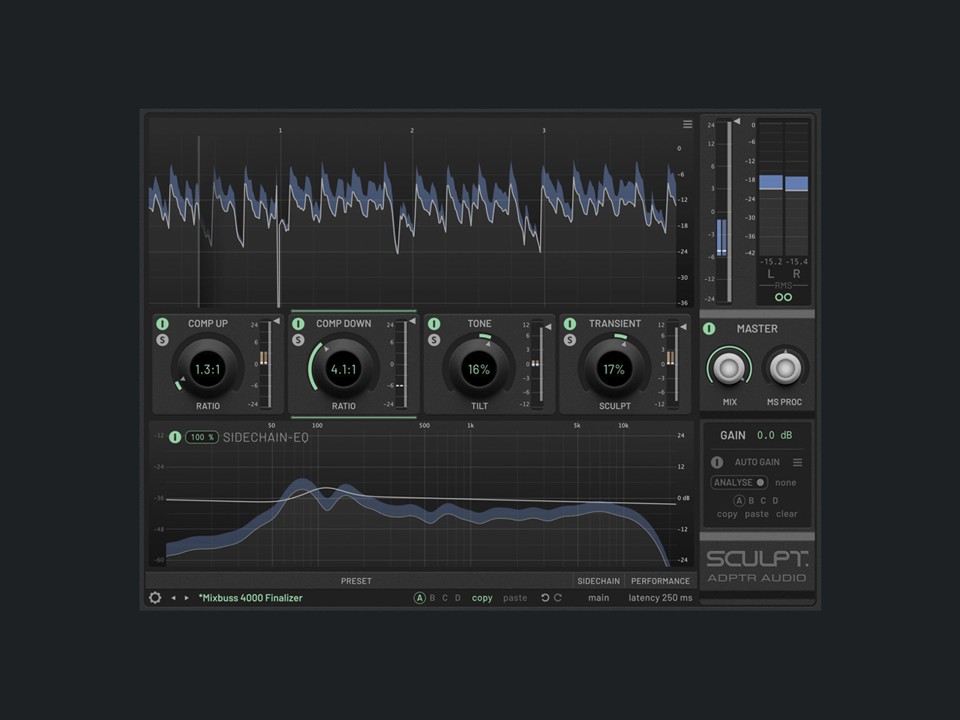The image size is (960, 720).
Task: Select Auto Gain slot B
Action: pyautogui.click(x=751, y=500)
